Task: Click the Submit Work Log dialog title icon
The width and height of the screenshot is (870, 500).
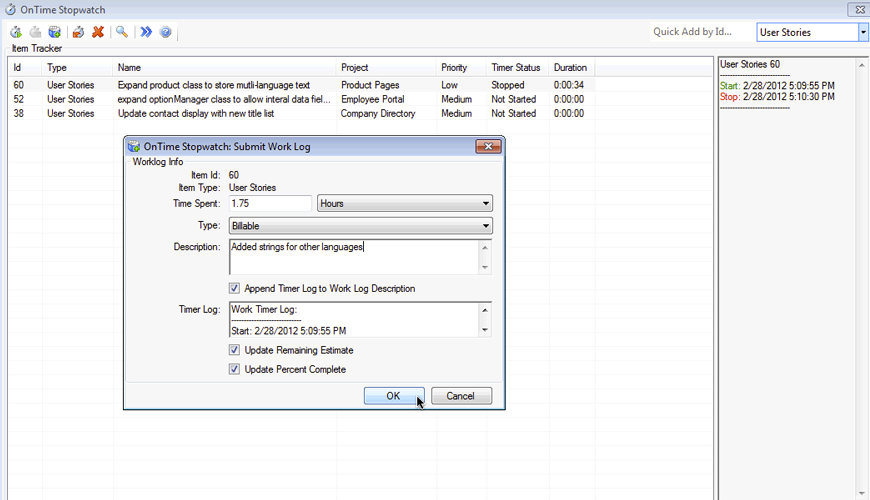Action: tap(134, 147)
